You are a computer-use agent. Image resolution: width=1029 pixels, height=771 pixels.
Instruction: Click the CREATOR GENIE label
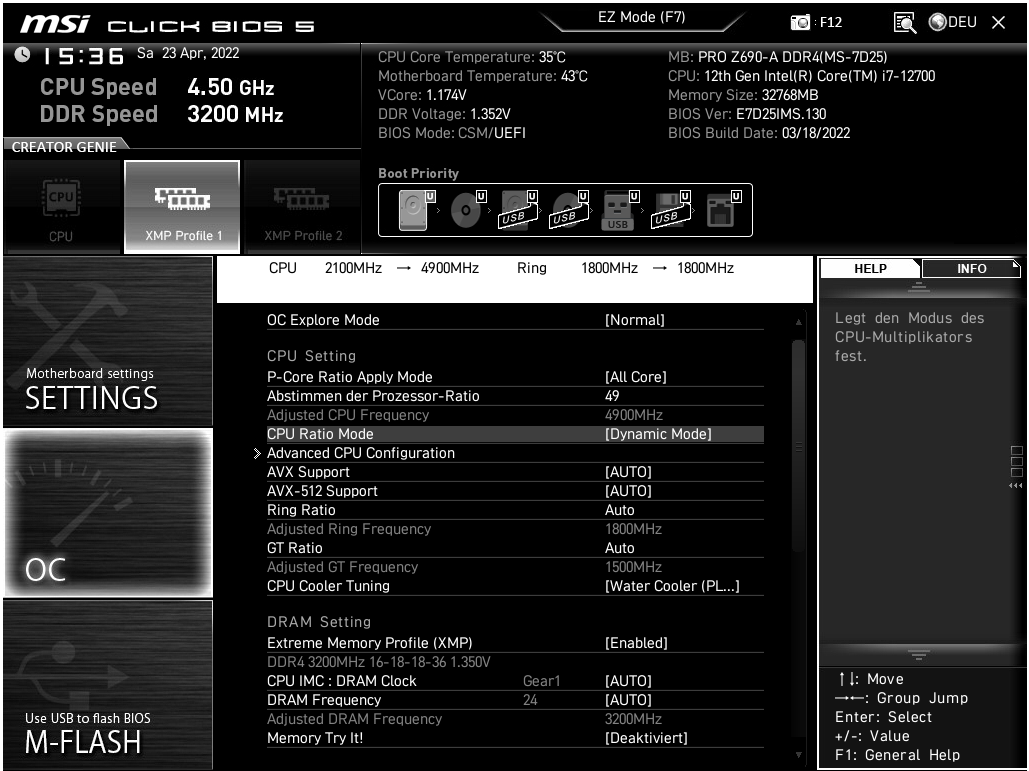tap(64, 147)
